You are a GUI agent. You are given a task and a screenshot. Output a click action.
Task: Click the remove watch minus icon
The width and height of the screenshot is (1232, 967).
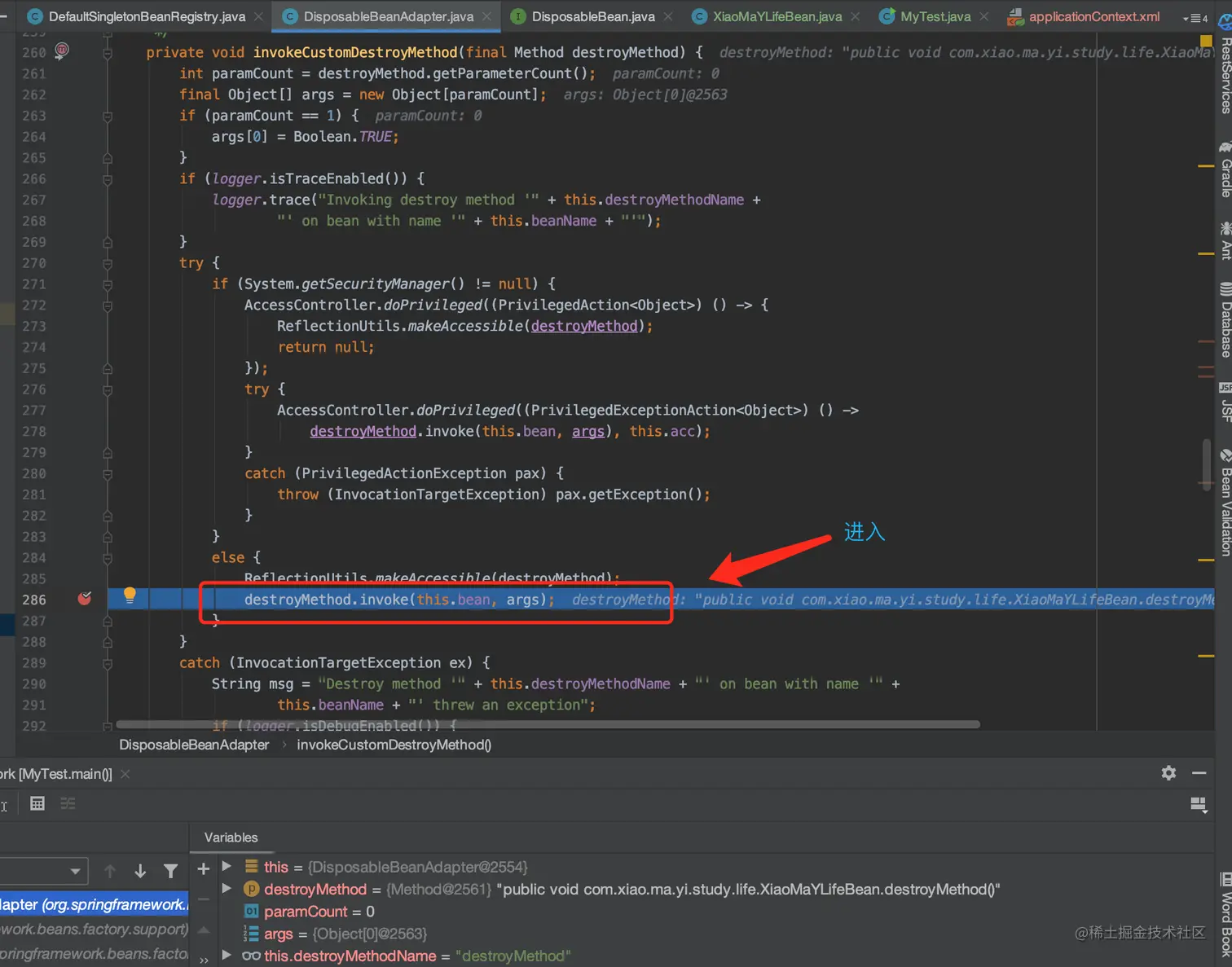point(204,899)
